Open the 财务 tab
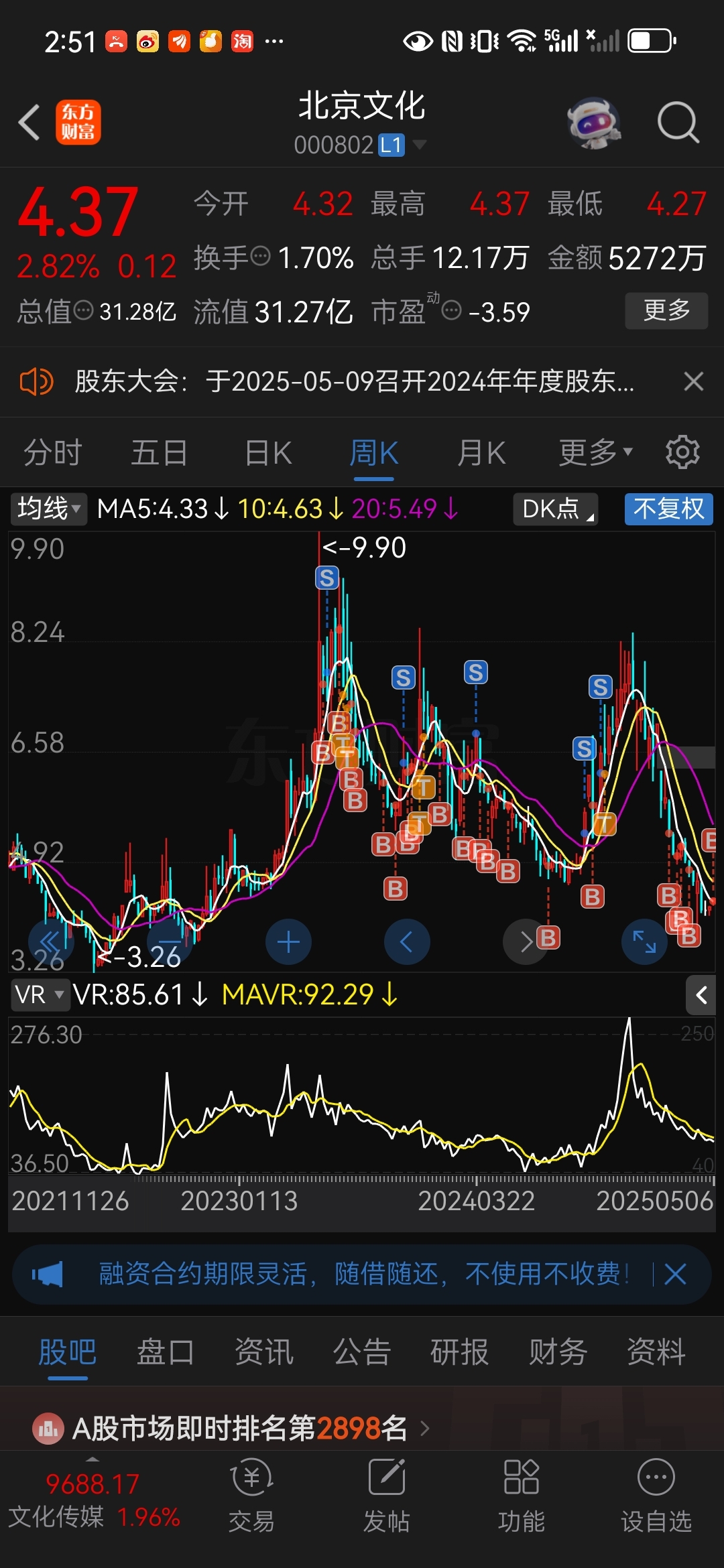 558,1352
